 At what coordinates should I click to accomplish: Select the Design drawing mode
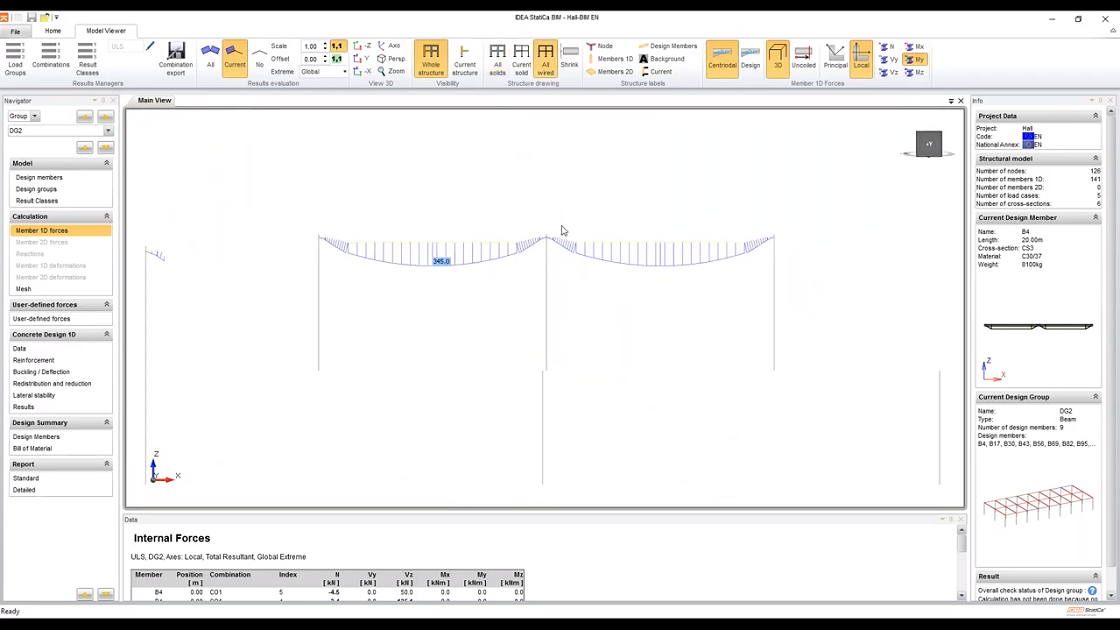pyautogui.click(x=750, y=56)
